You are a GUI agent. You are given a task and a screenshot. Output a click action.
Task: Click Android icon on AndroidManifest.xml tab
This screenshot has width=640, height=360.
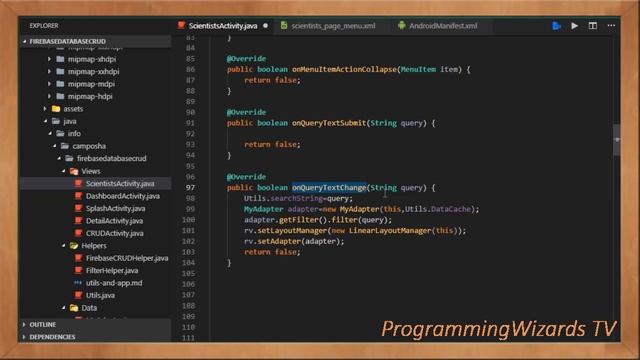(402, 25)
